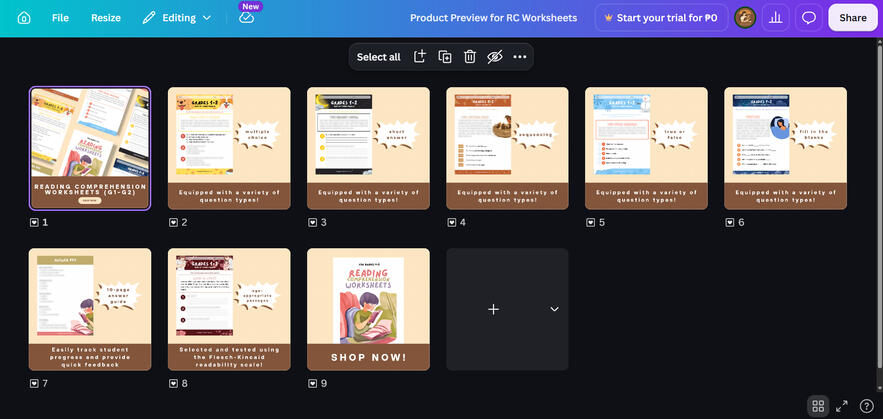Click the Share button
This screenshot has height=419, width=883.
pyautogui.click(x=853, y=18)
